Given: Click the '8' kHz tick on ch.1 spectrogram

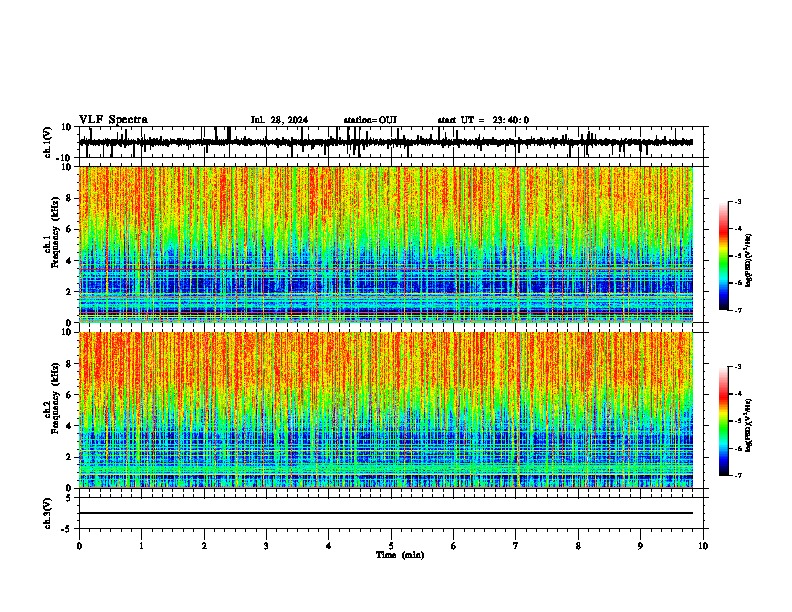Looking at the screenshot, I should click(x=69, y=198).
